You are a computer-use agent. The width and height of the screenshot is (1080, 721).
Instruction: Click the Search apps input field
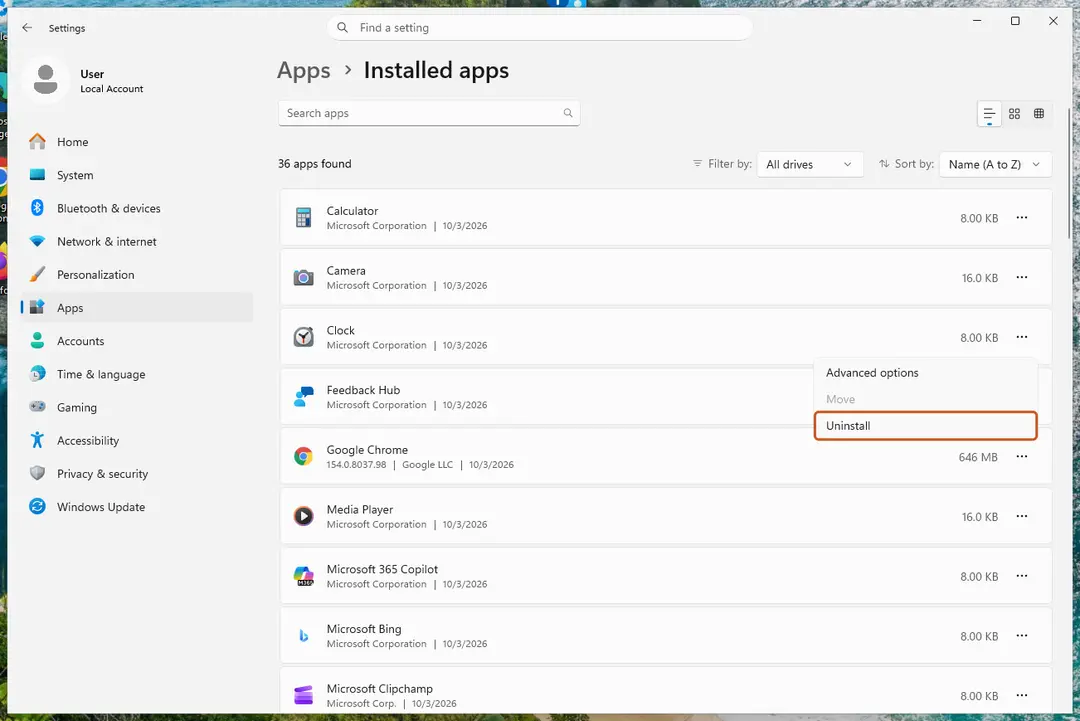(428, 113)
